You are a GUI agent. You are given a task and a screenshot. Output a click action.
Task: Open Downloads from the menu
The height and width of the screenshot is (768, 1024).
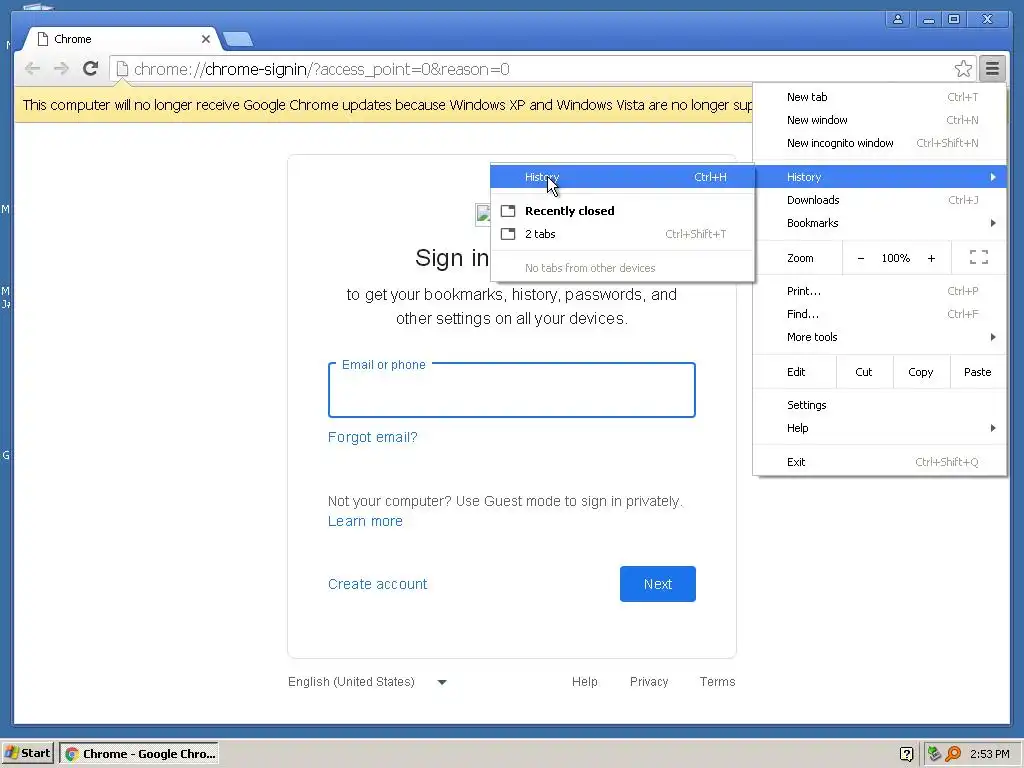click(x=879, y=200)
